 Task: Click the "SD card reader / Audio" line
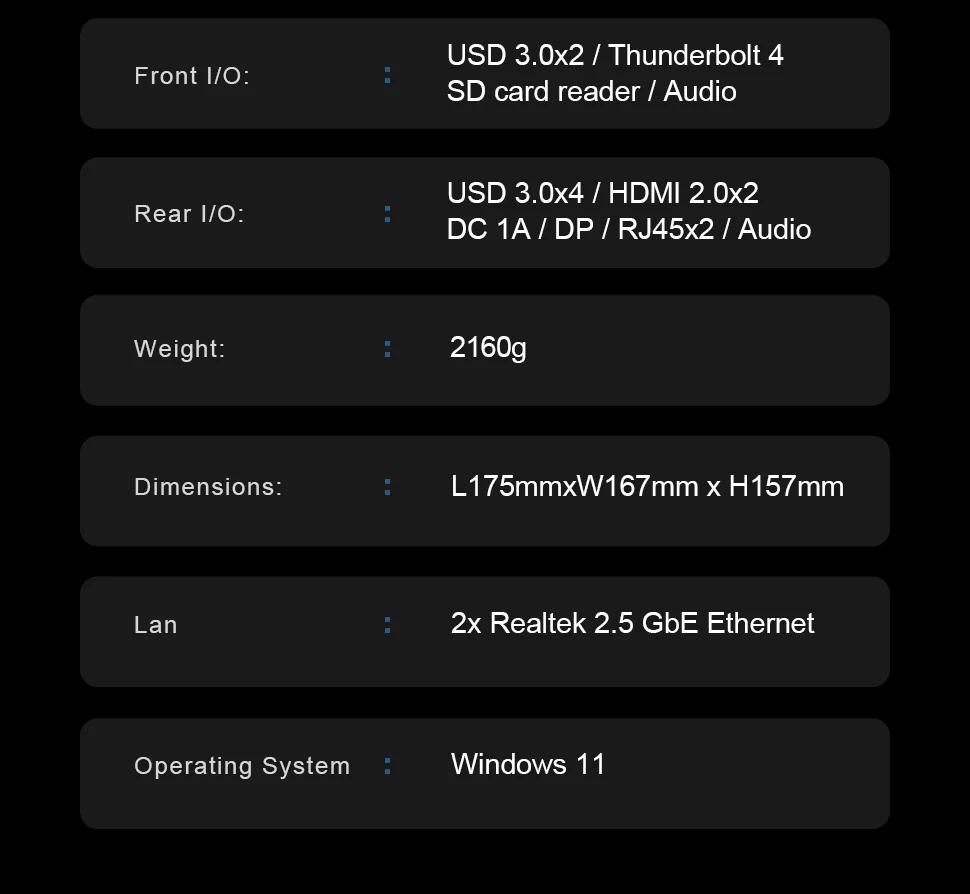(x=591, y=91)
